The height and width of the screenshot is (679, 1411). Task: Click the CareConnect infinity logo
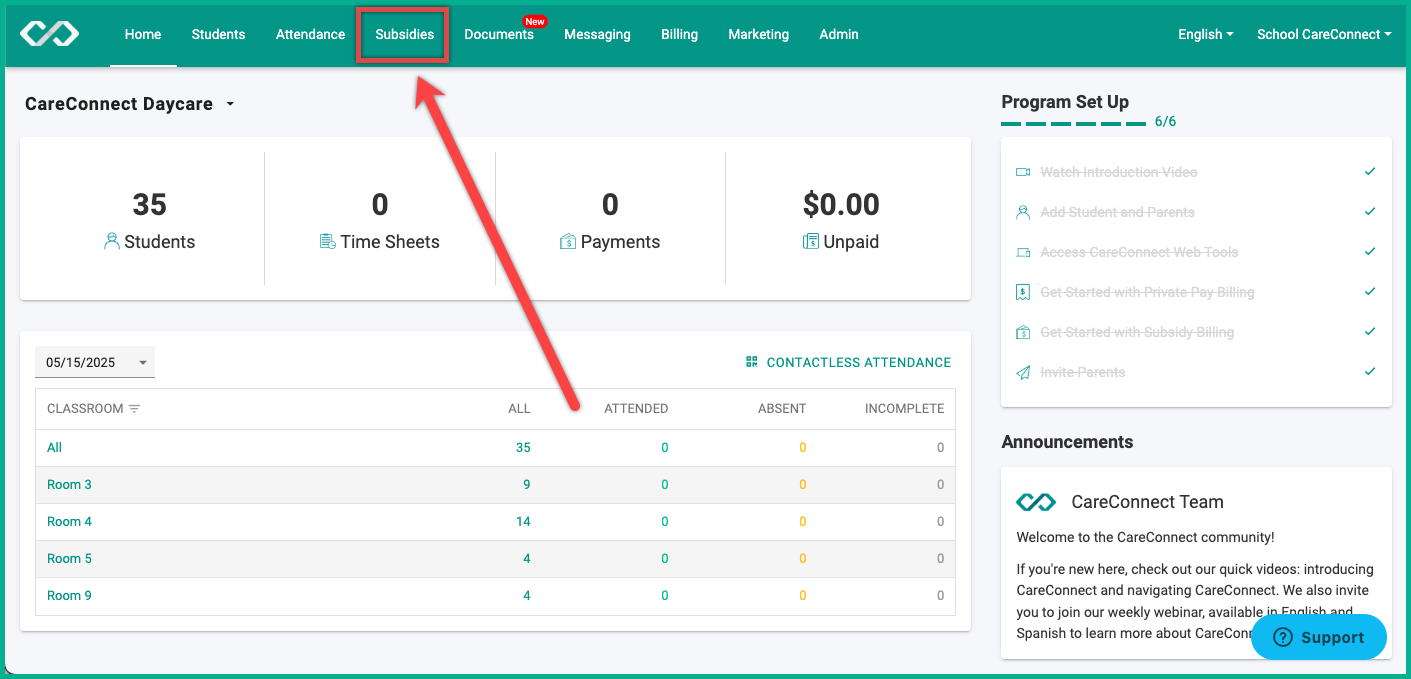(x=50, y=34)
